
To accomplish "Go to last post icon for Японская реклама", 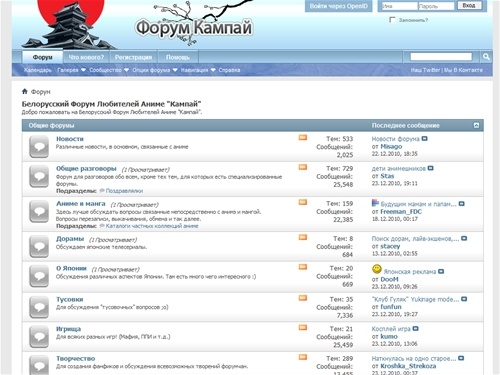I will click(441, 272).
